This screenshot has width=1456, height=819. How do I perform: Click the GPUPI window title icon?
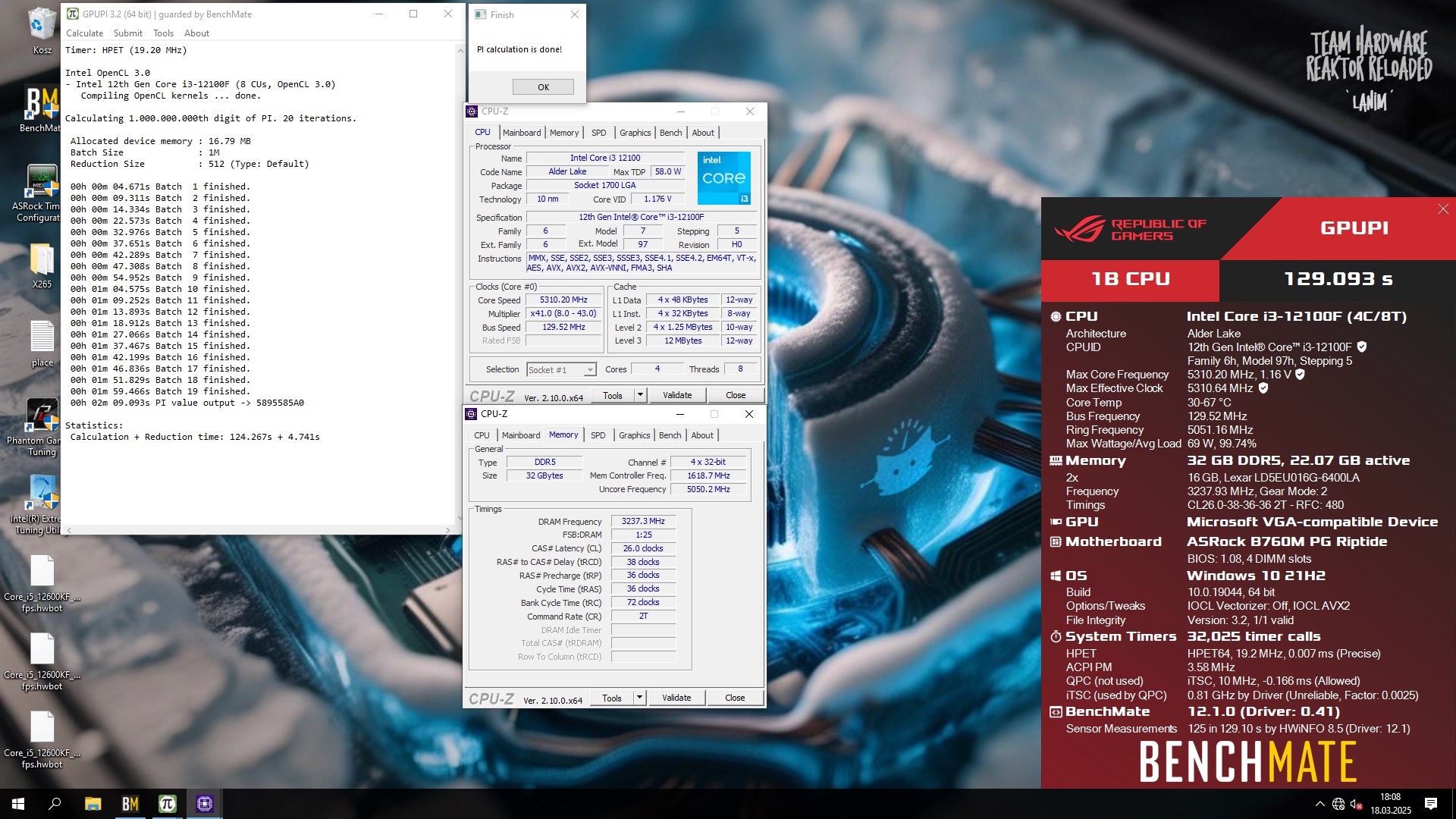click(x=73, y=14)
